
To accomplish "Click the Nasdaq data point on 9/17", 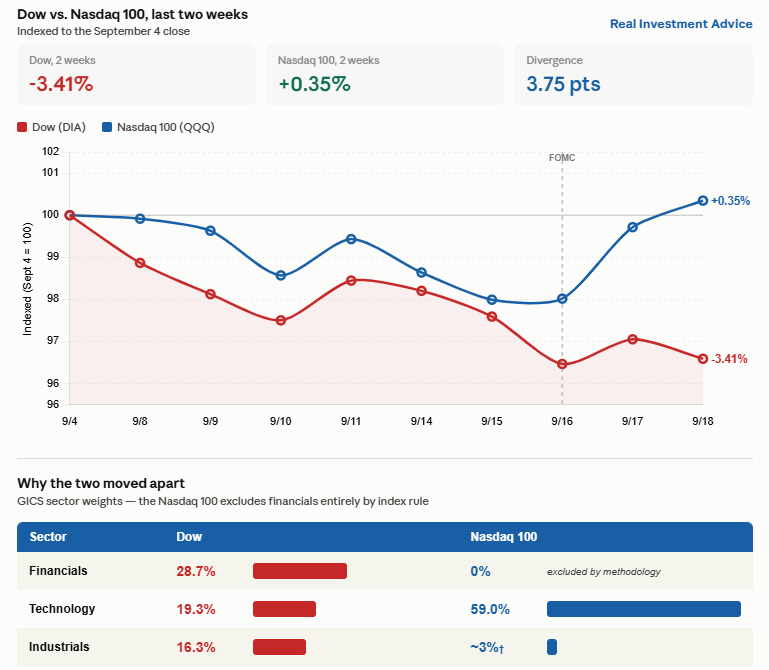I will point(633,227).
